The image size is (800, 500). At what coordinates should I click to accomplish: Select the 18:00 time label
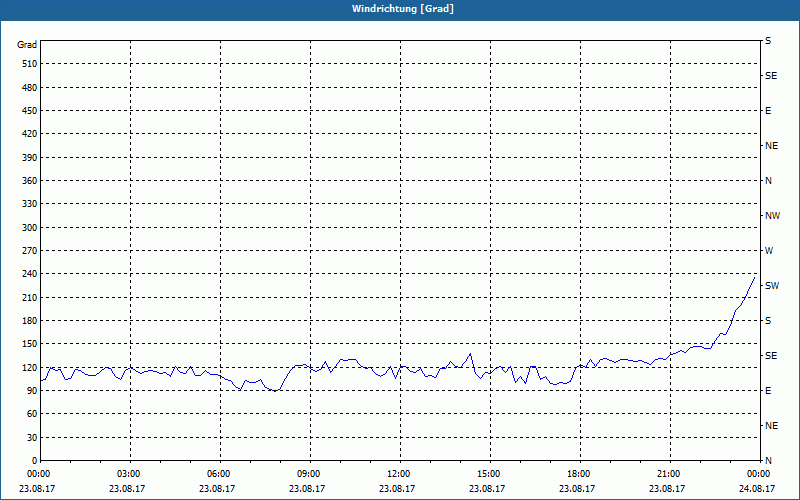point(578,474)
